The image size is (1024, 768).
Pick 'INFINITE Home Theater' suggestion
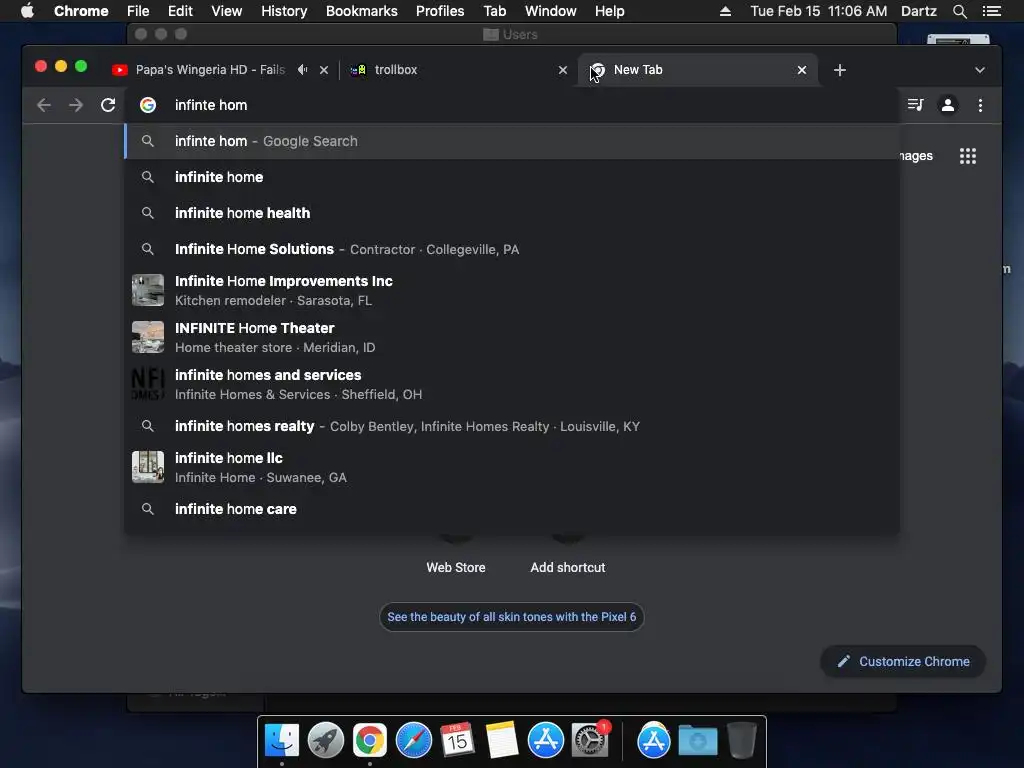tap(512, 338)
